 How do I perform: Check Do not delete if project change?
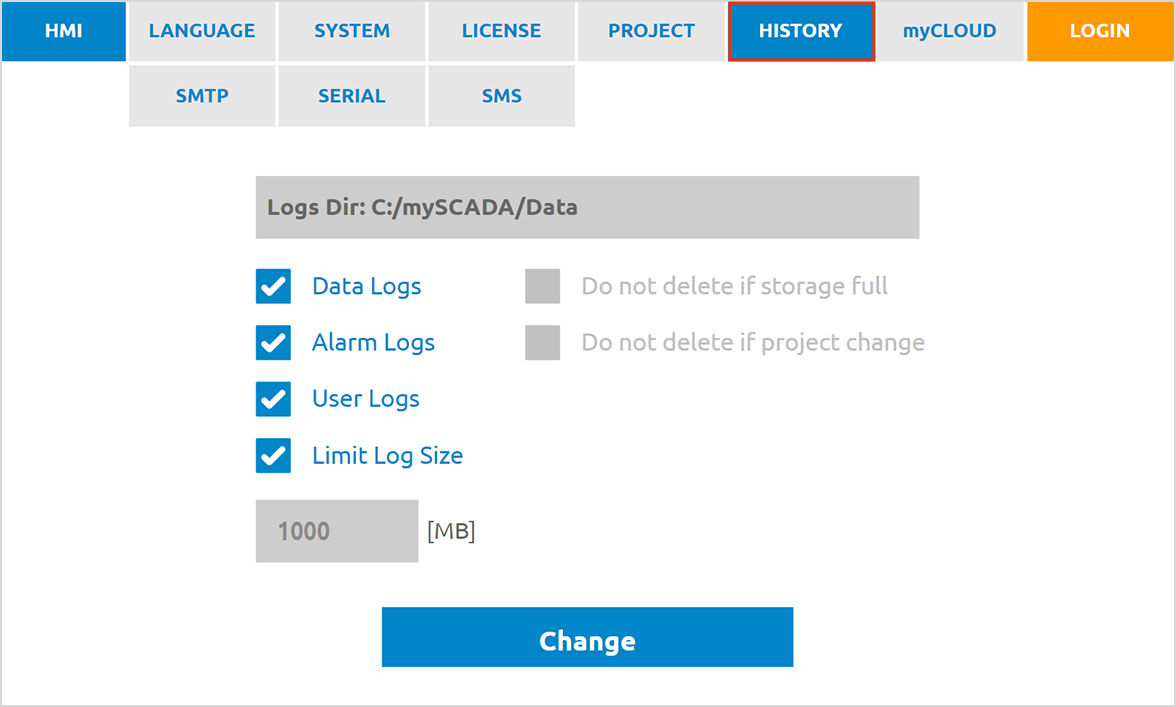[x=542, y=343]
